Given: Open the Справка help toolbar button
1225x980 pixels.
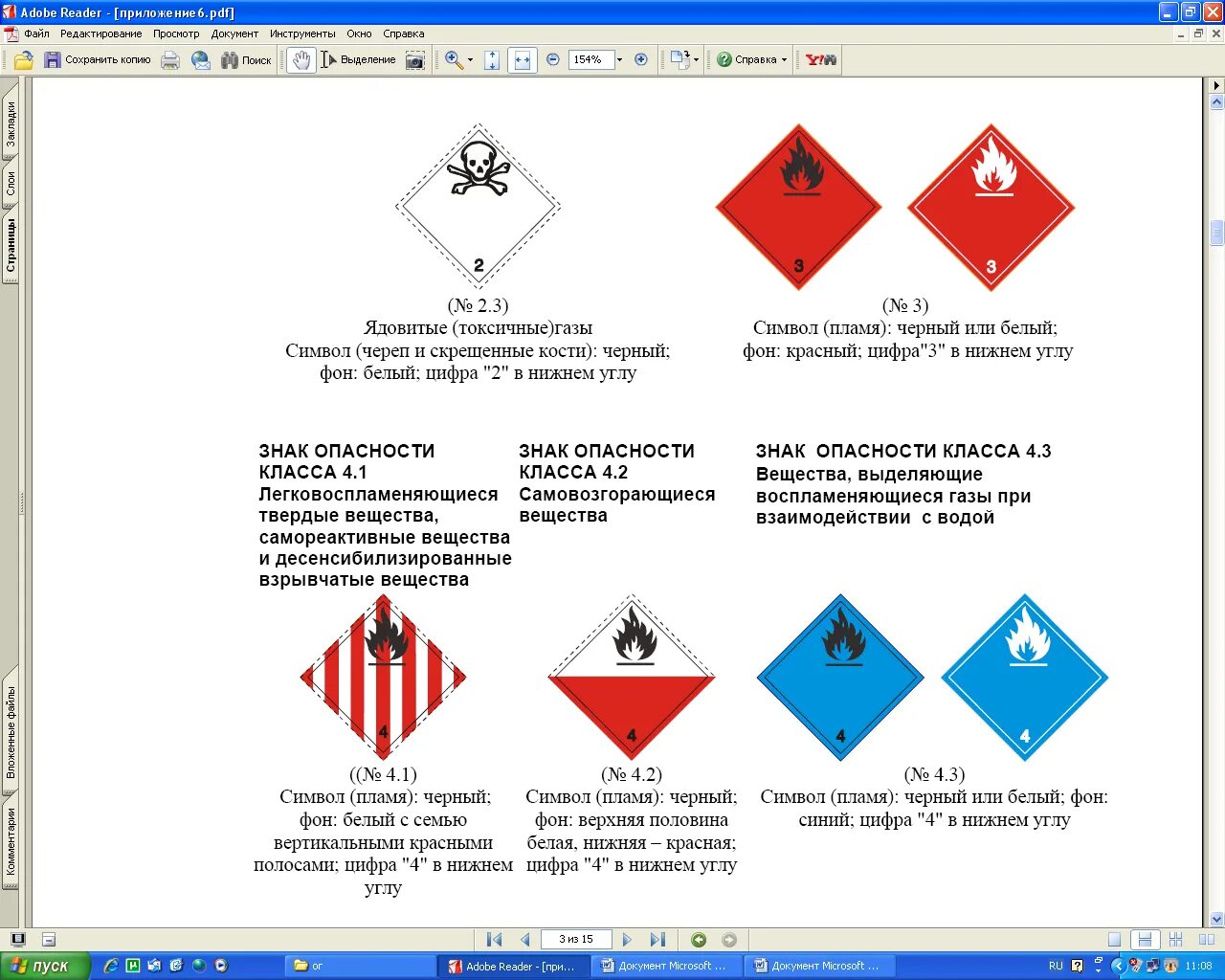Looking at the screenshot, I should tap(746, 59).
